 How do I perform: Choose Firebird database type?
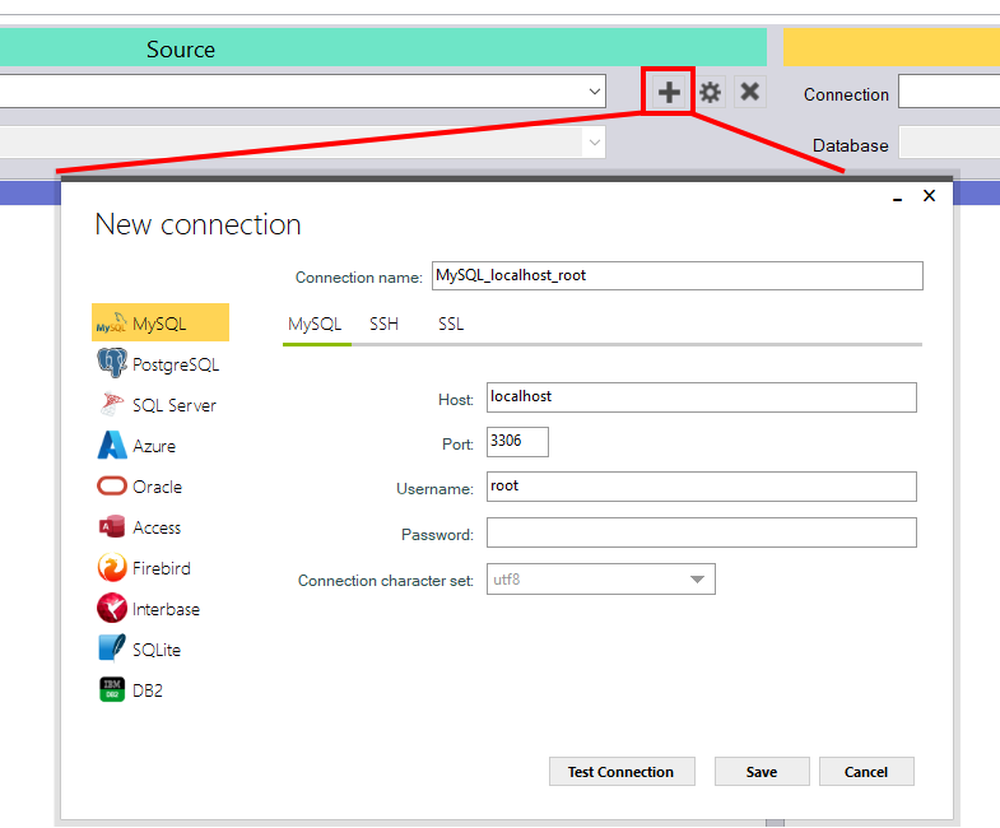click(145, 568)
